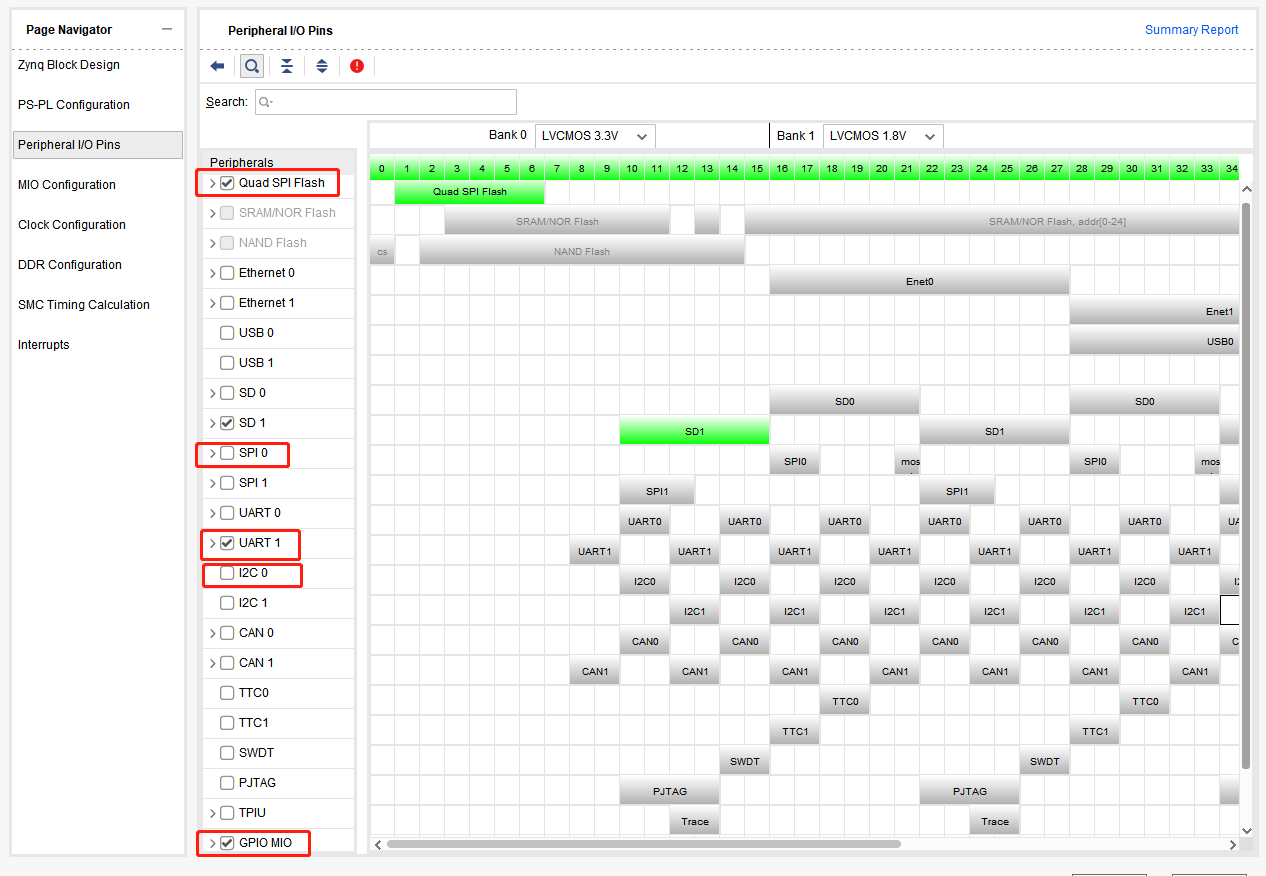Expand the Ethernet 0 tree row
Image resolution: width=1266 pixels, height=876 pixels.
click(x=212, y=273)
